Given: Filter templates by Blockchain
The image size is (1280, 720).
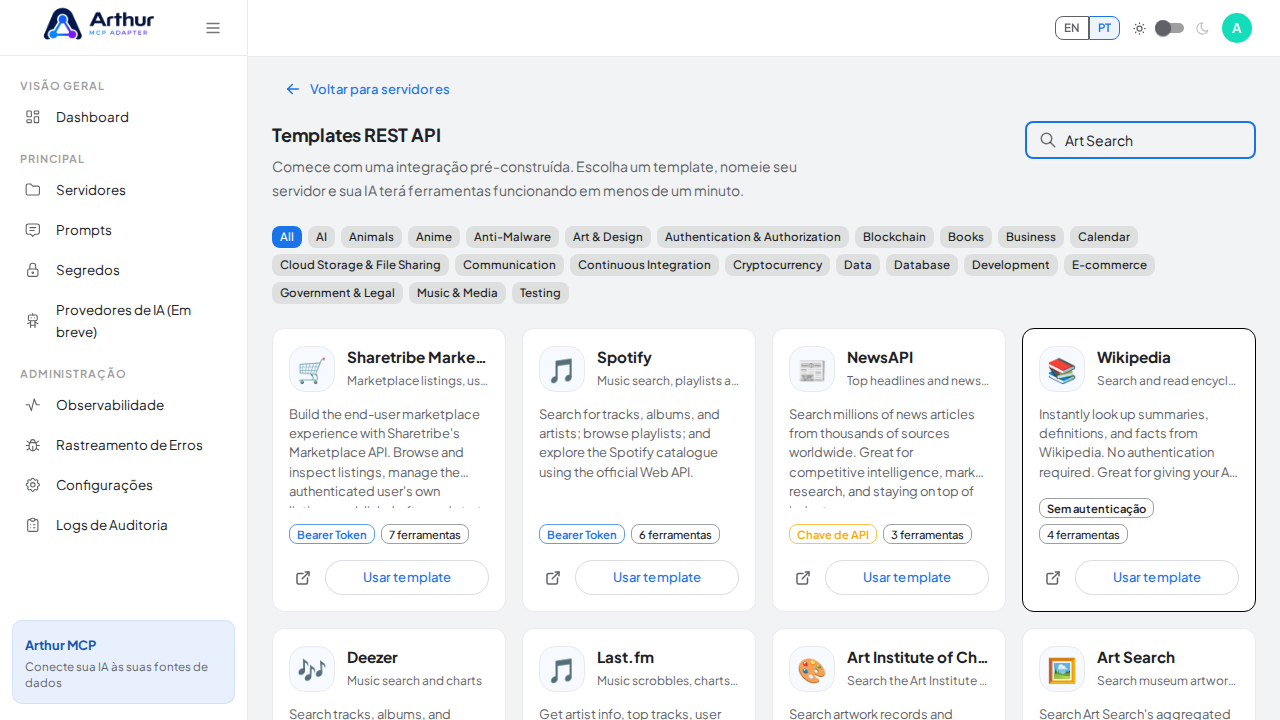Looking at the screenshot, I should (x=894, y=237).
